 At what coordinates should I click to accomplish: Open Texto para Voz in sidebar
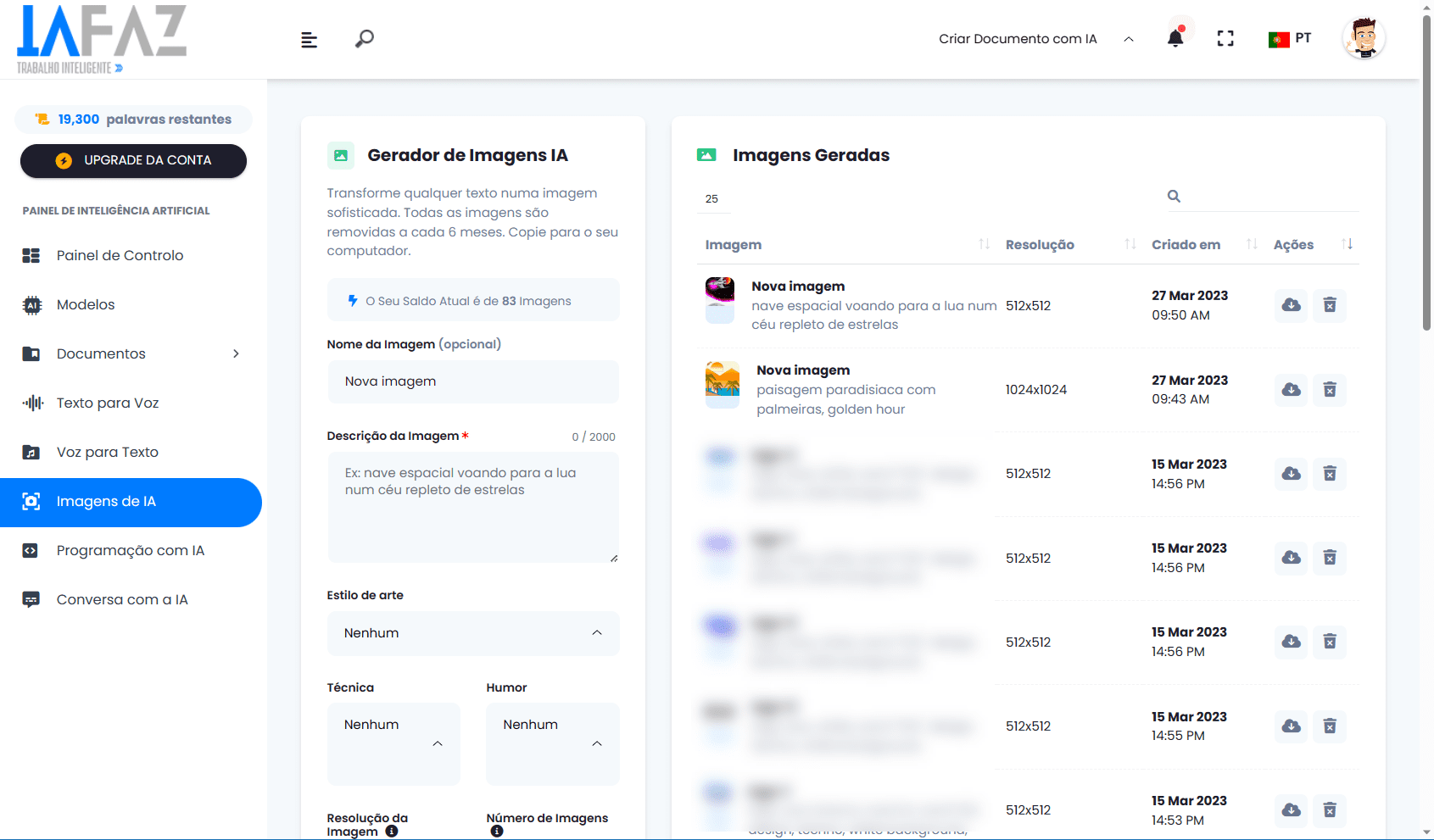[x=108, y=403]
